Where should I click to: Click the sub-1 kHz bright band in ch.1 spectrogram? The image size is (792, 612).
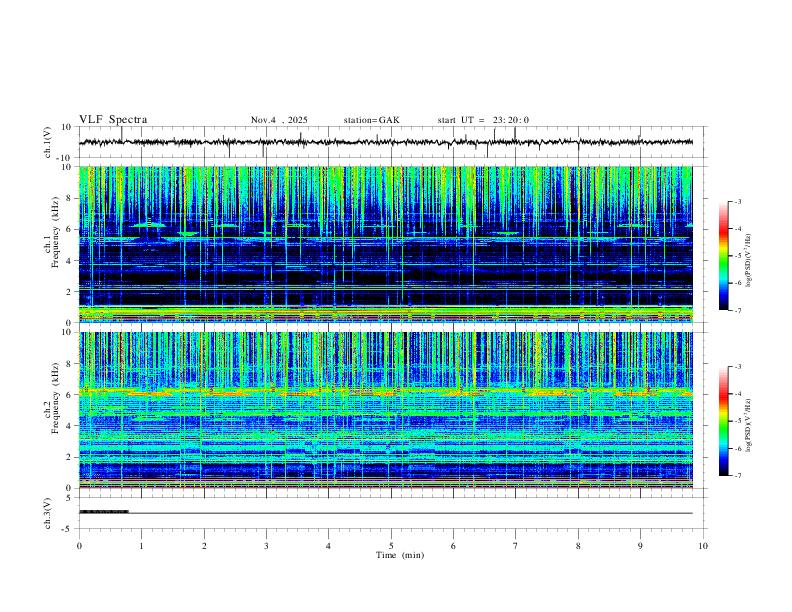click(x=386, y=314)
